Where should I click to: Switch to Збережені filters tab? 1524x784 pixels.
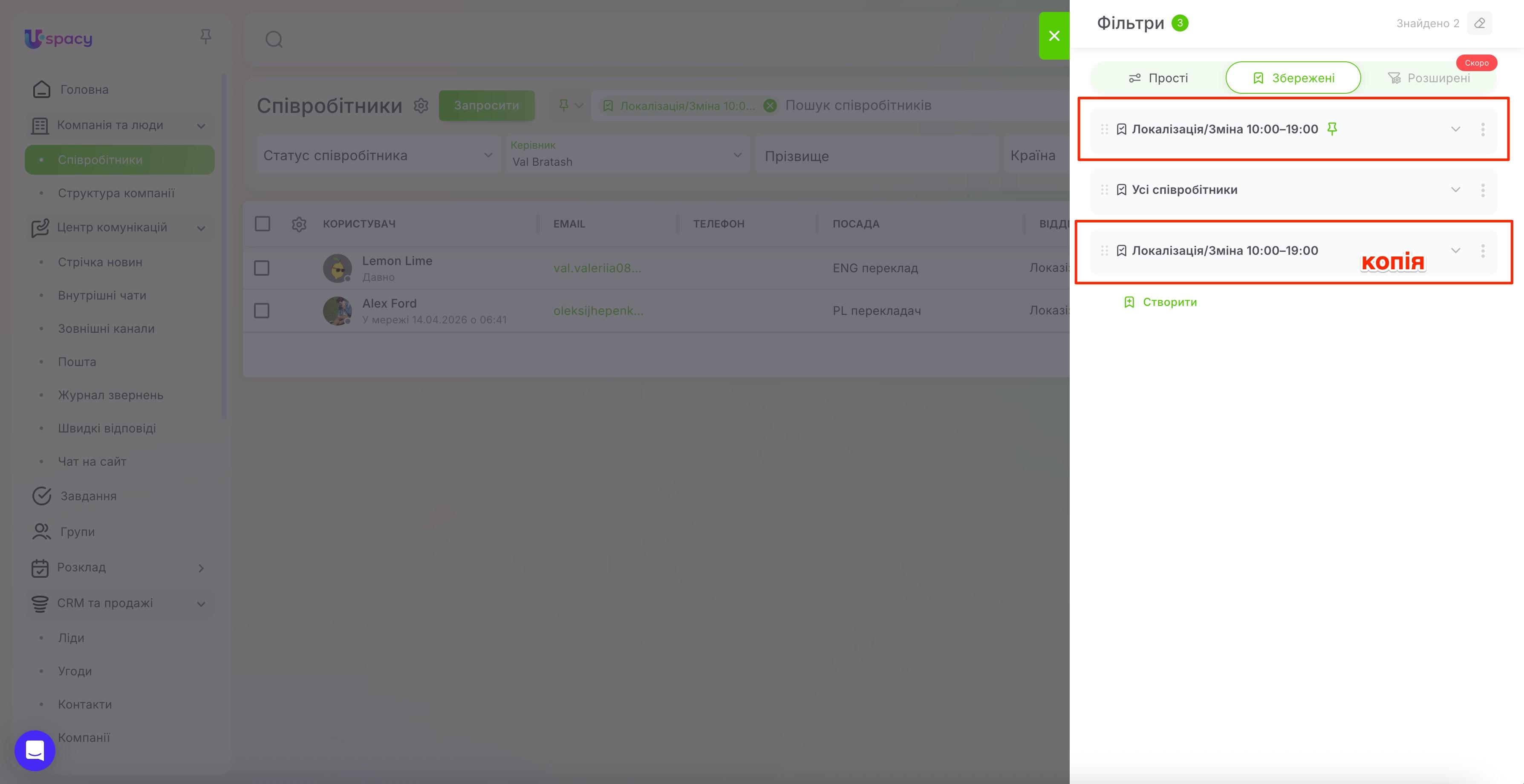(x=1293, y=78)
